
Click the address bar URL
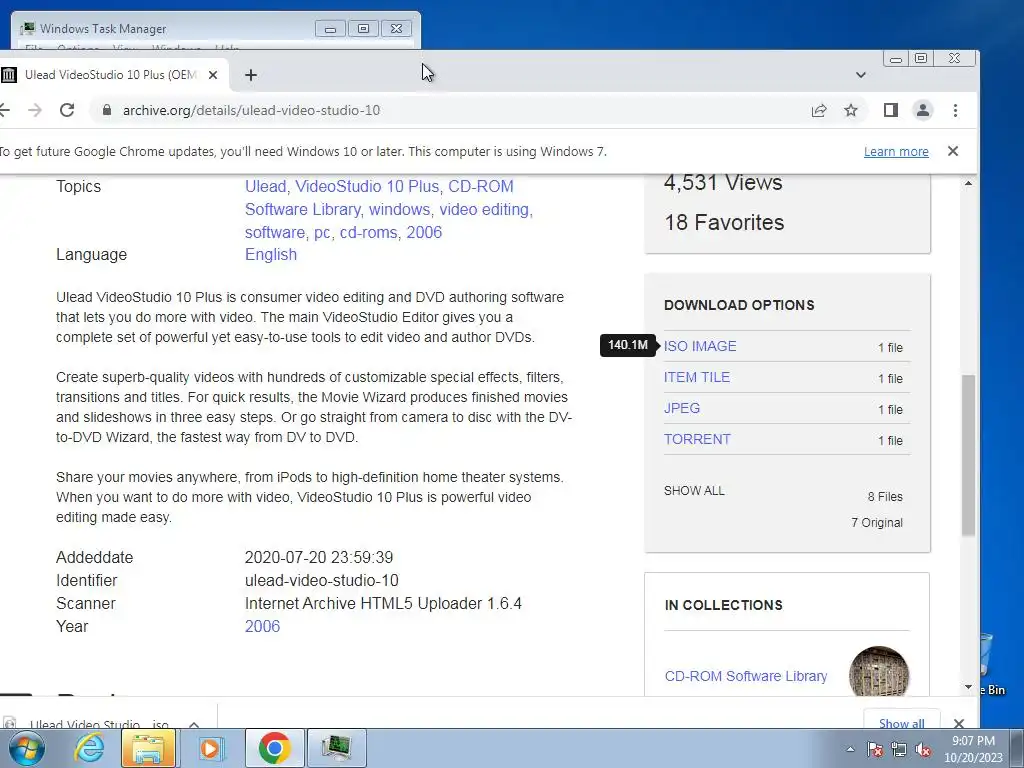coord(251,110)
